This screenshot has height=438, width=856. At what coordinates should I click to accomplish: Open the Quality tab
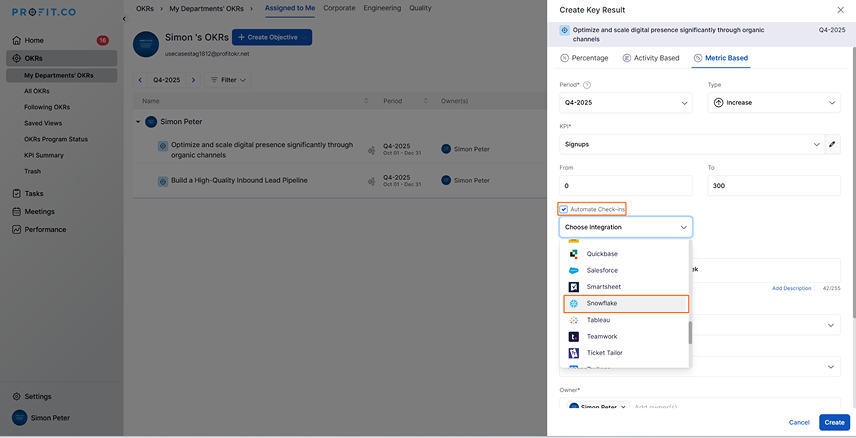[x=420, y=8]
